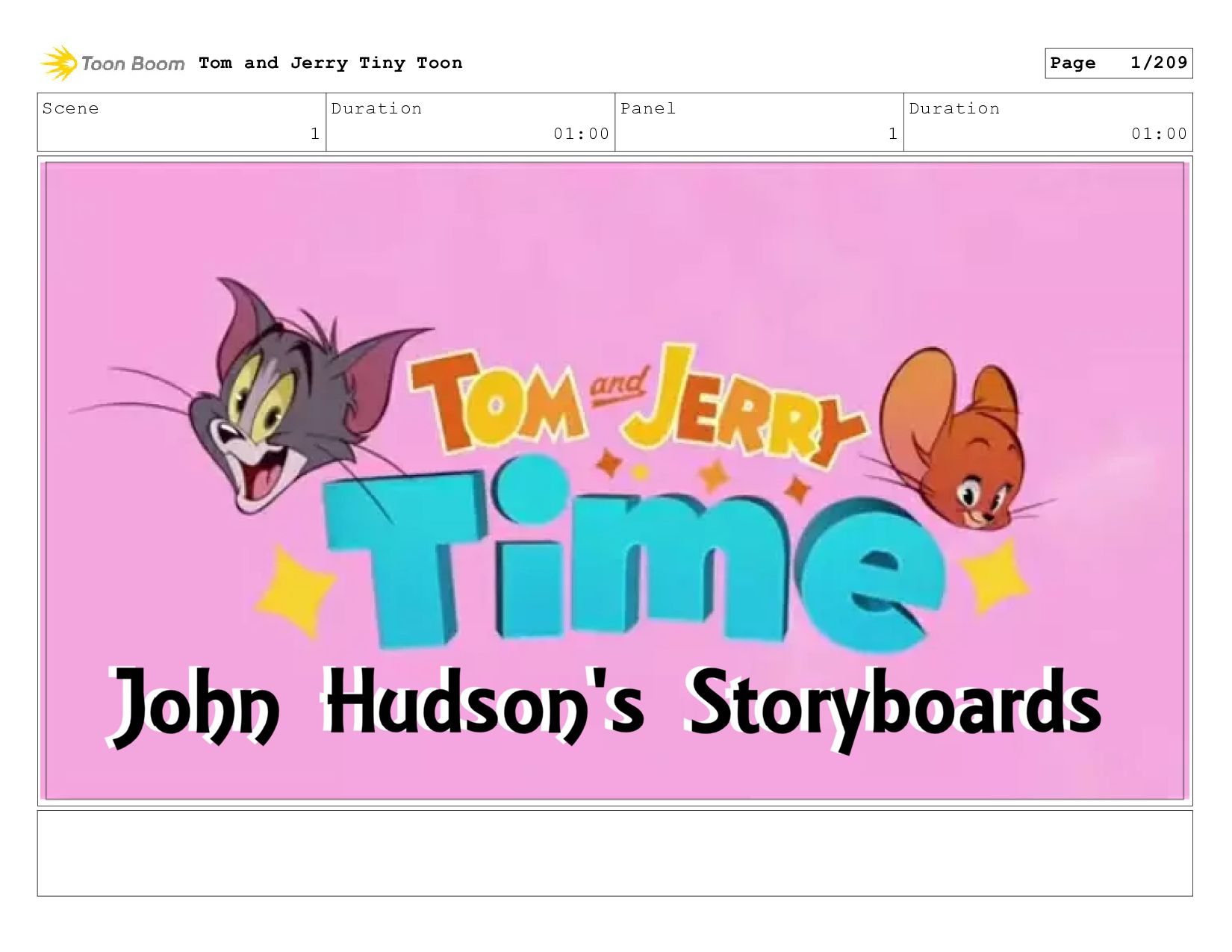Click the Panel duration 01:00 value
Viewport: 1232px width, 952px height.
click(1159, 134)
